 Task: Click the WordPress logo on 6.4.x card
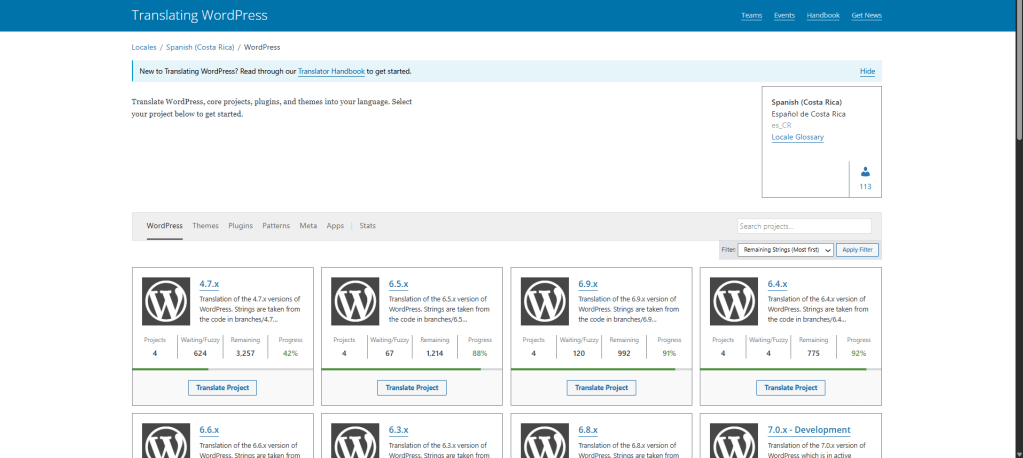(735, 301)
